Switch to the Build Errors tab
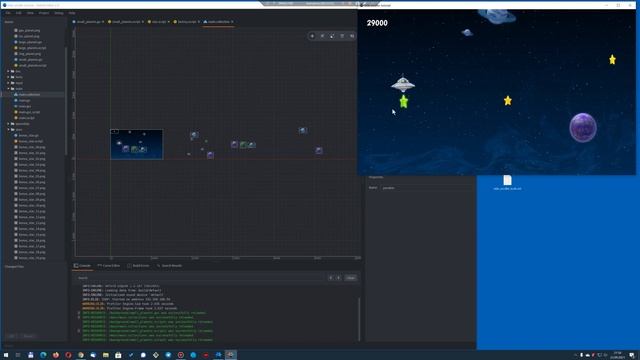This screenshot has width=640, height=360. [138, 266]
